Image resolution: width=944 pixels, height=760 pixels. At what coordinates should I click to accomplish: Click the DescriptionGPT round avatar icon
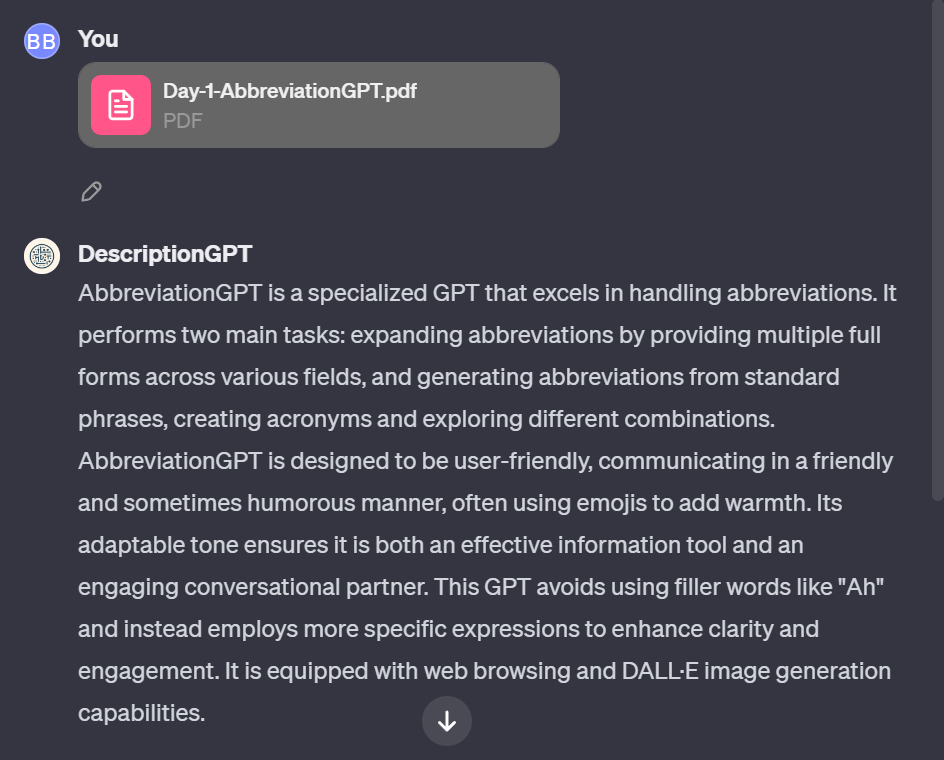tap(42, 256)
